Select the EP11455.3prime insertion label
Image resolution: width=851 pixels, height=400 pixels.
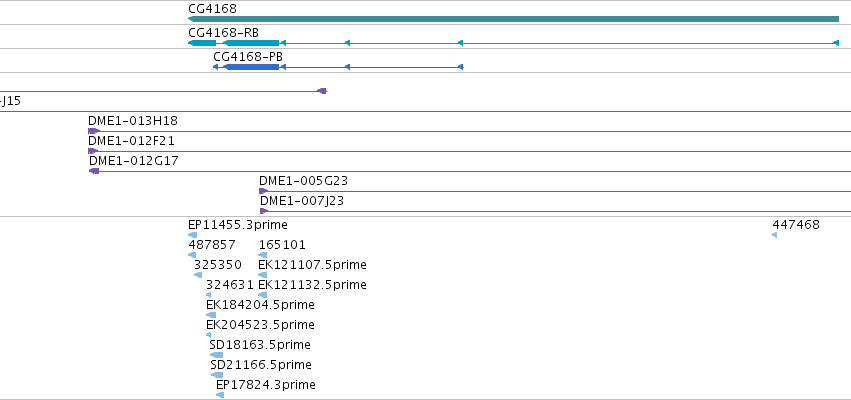238,225
